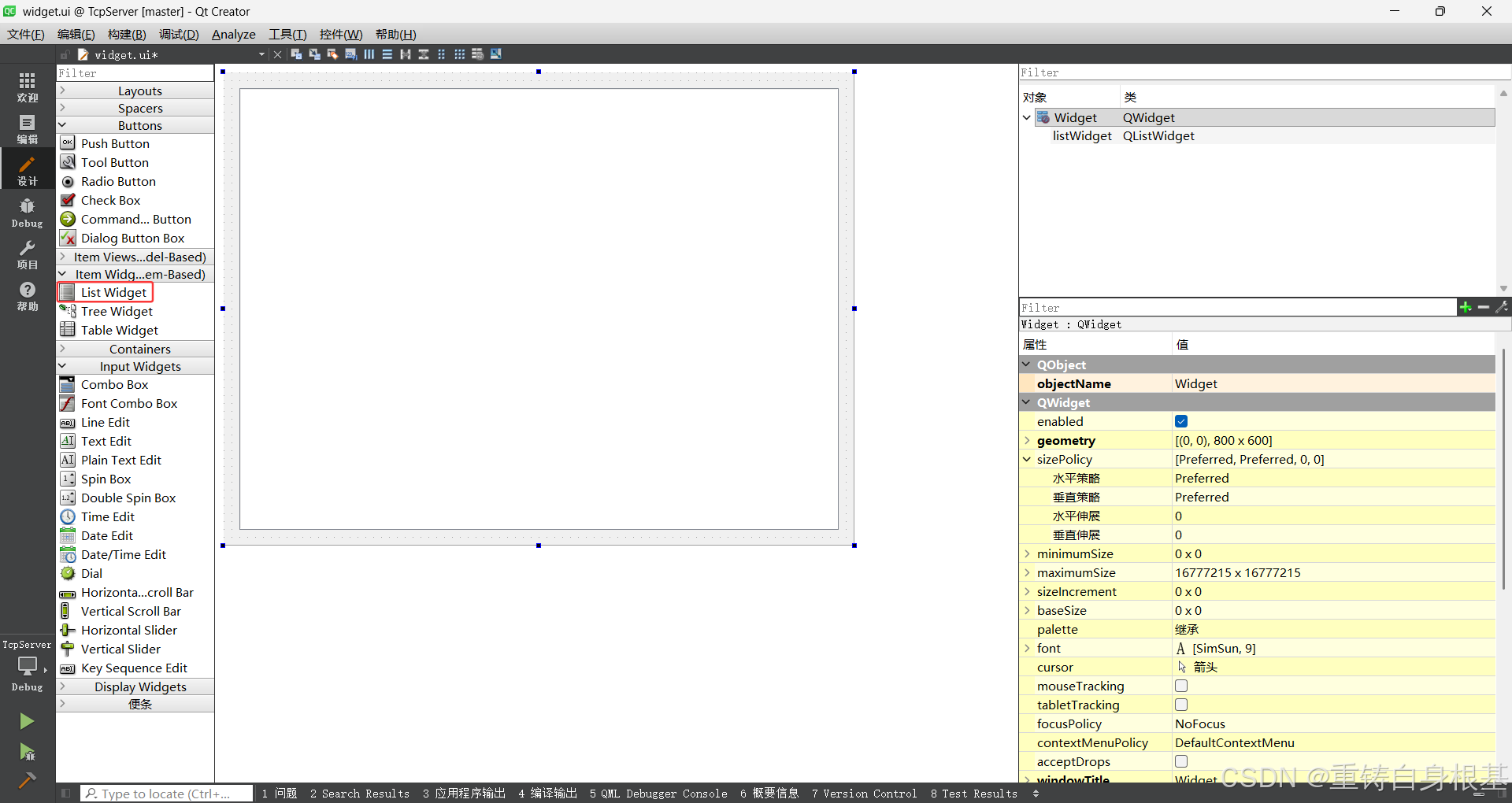Select Edit Widgets mode toolbar icon
Image resolution: width=1512 pixels, height=803 pixels.
[296, 54]
